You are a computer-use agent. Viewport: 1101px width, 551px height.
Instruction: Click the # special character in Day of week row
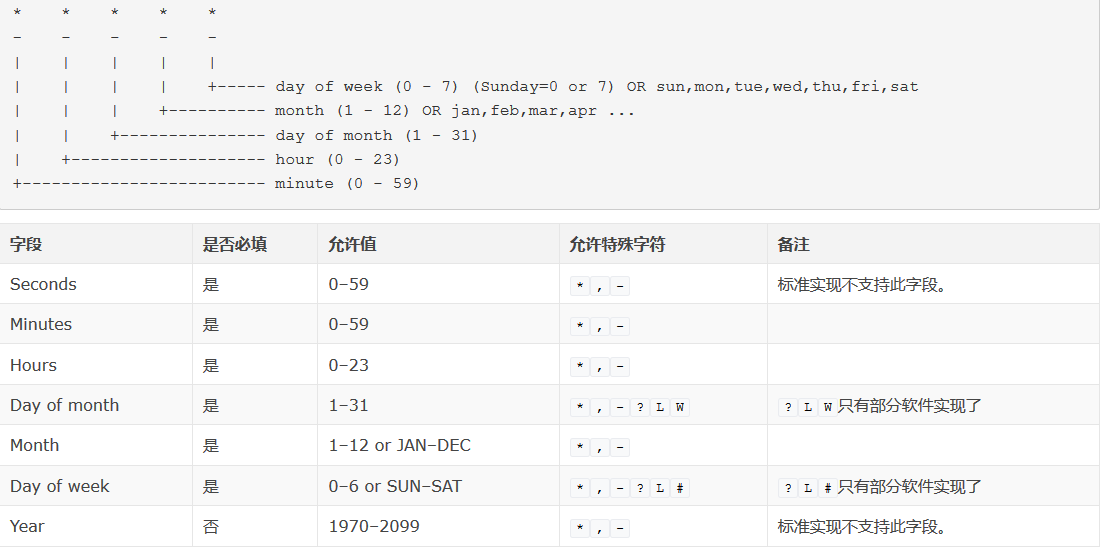point(680,488)
